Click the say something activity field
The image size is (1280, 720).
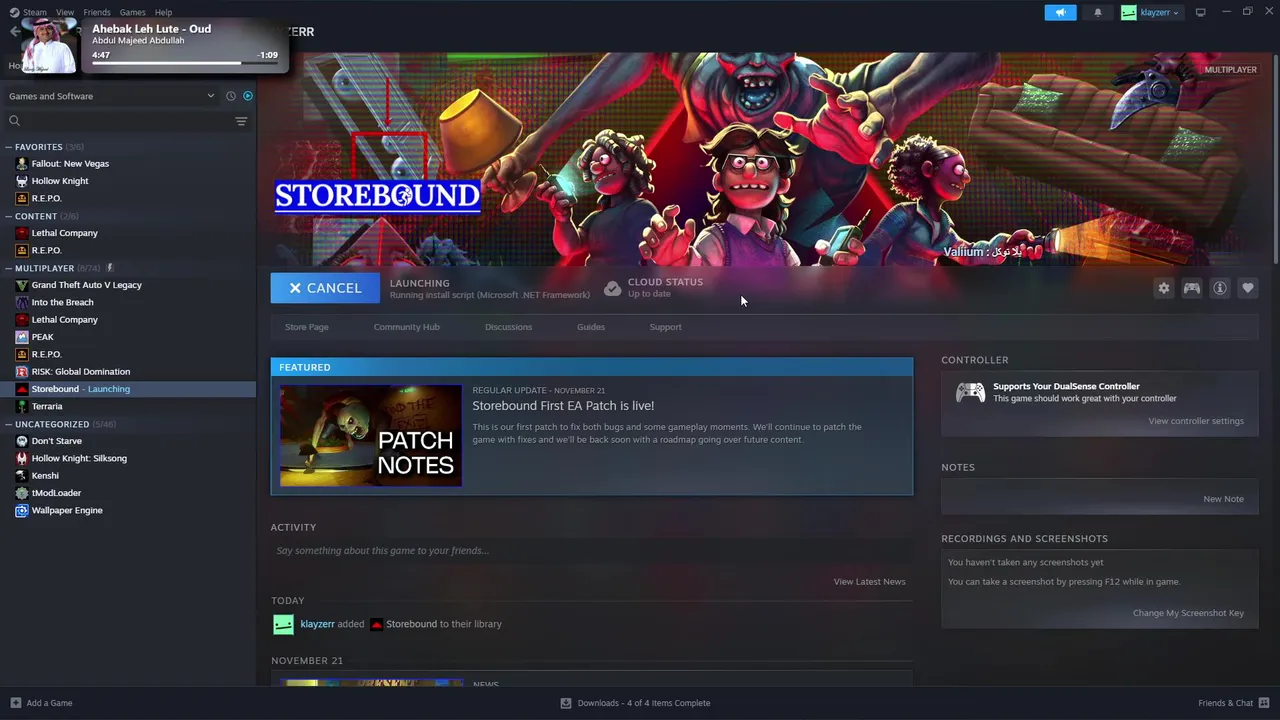point(591,551)
